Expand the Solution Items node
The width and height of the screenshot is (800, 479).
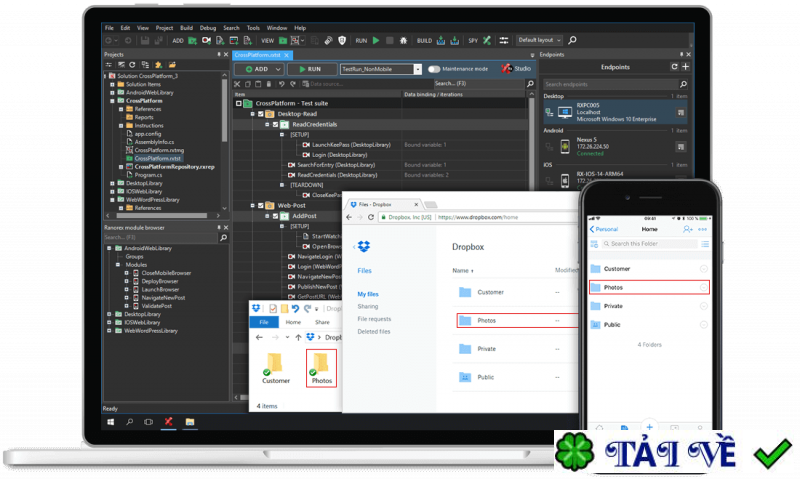pos(112,85)
